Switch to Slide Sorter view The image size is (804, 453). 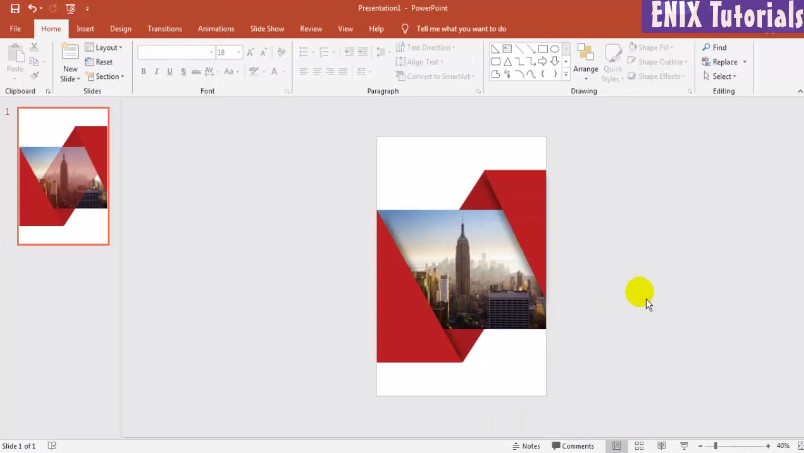point(639,446)
